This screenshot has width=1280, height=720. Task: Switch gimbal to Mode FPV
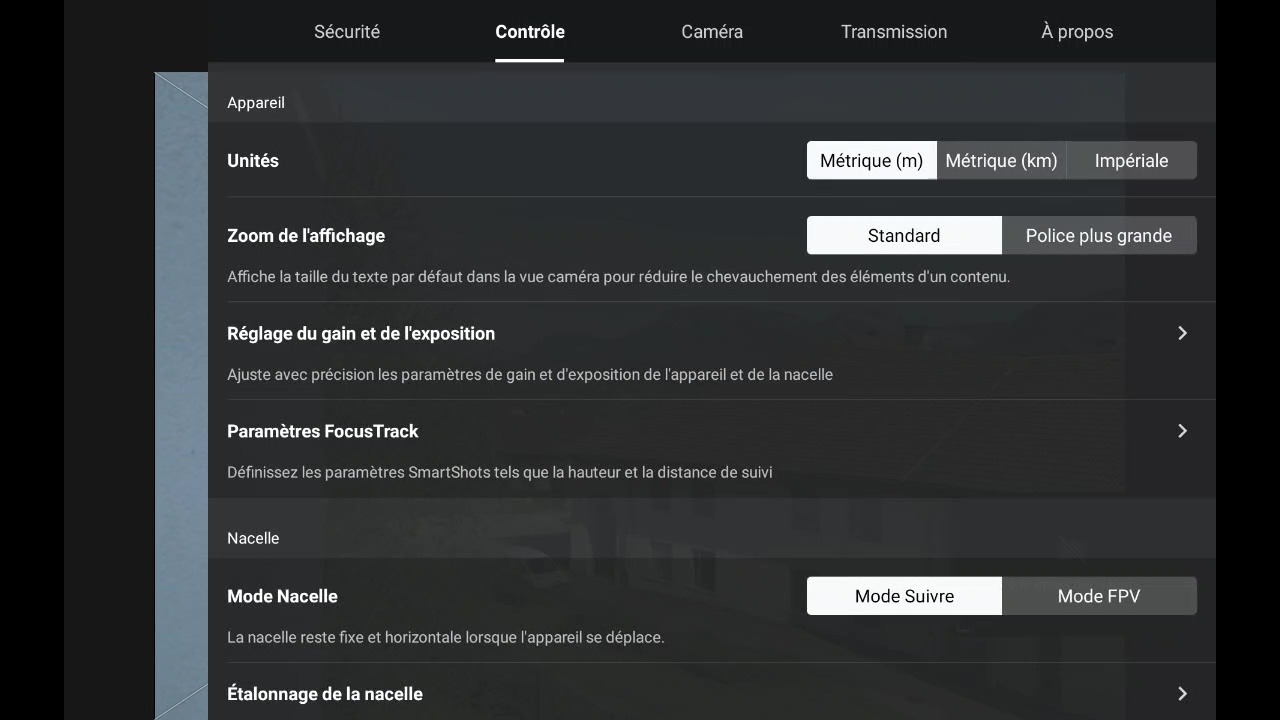coord(1099,596)
